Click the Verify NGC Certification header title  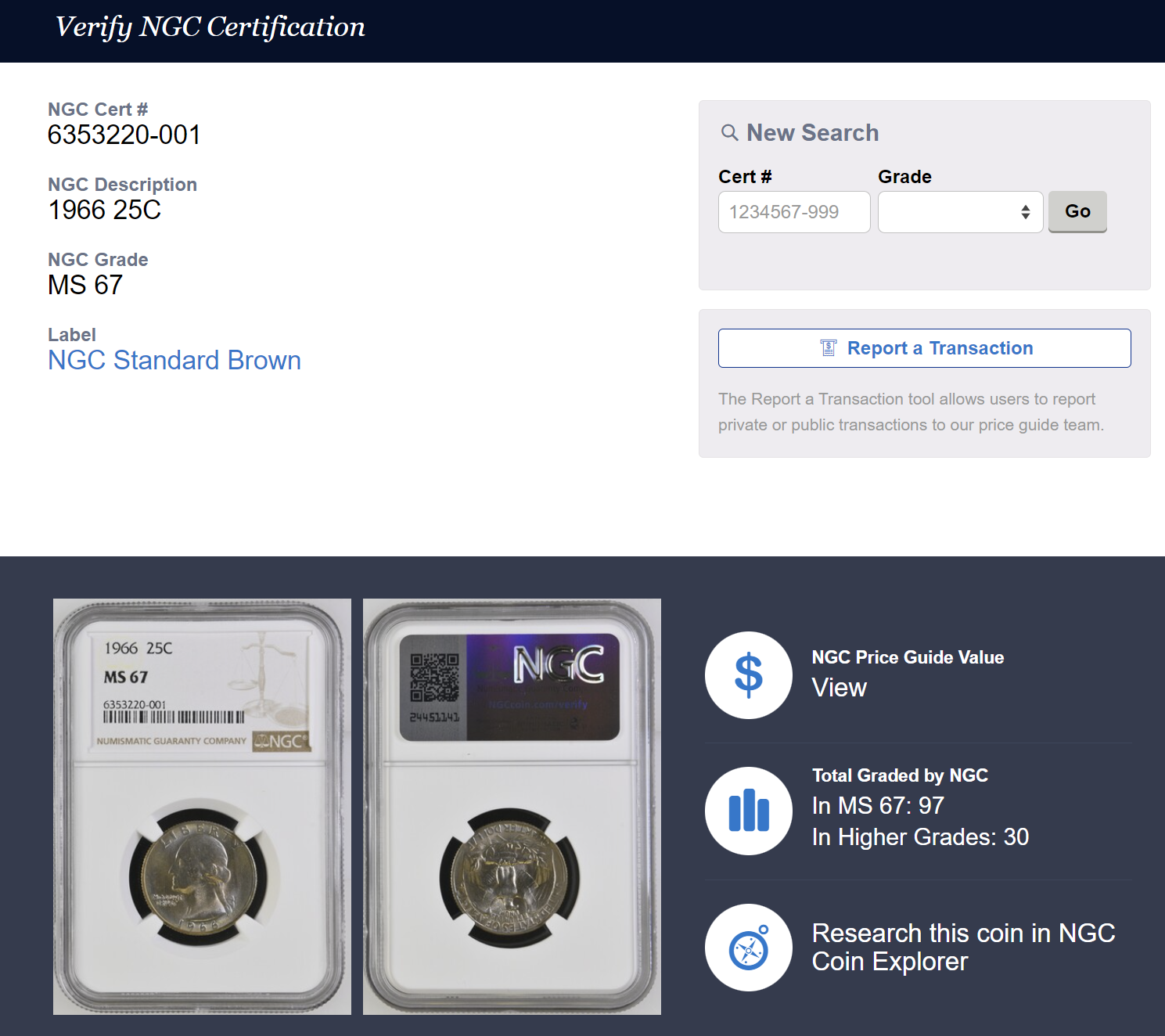pyautogui.click(x=210, y=27)
